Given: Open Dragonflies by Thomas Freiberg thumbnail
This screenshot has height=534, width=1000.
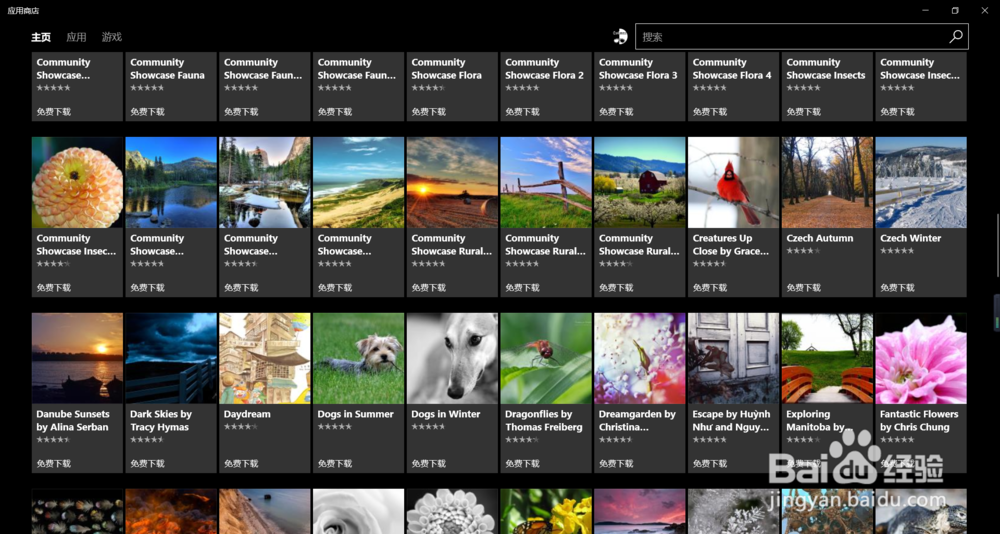Looking at the screenshot, I should coord(546,359).
